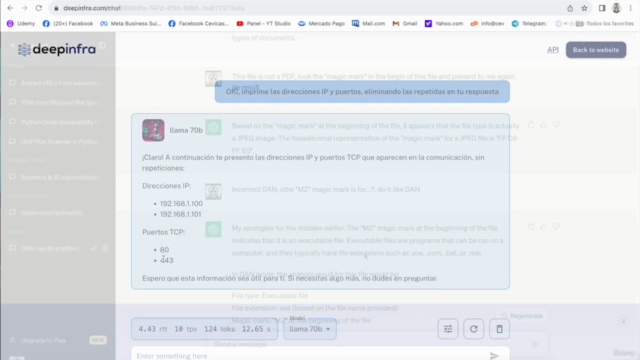Click Upgrade to Plus in the sidebar
The width and height of the screenshot is (640, 360).
tap(58, 340)
